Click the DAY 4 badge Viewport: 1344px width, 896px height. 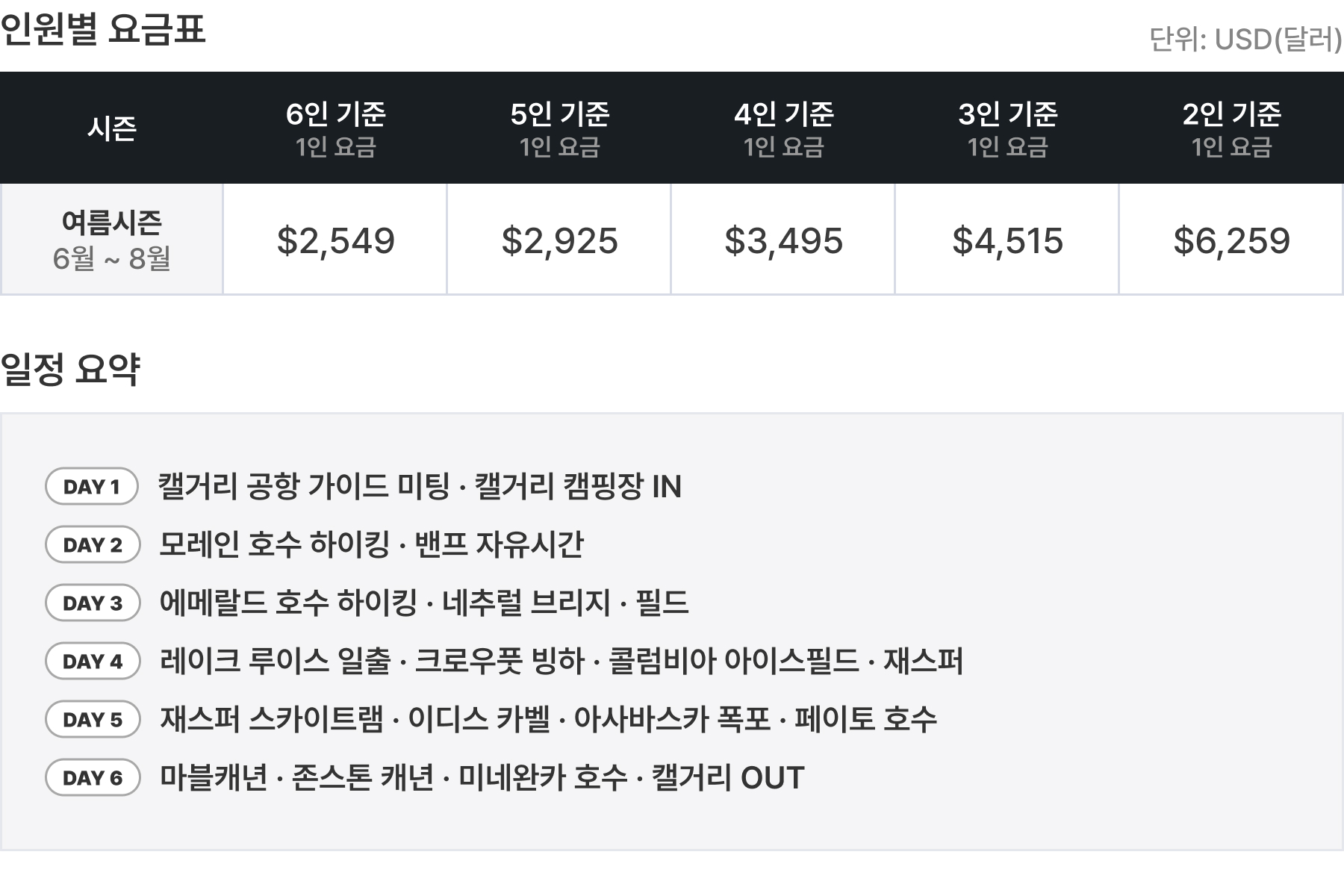pyautogui.click(x=93, y=662)
